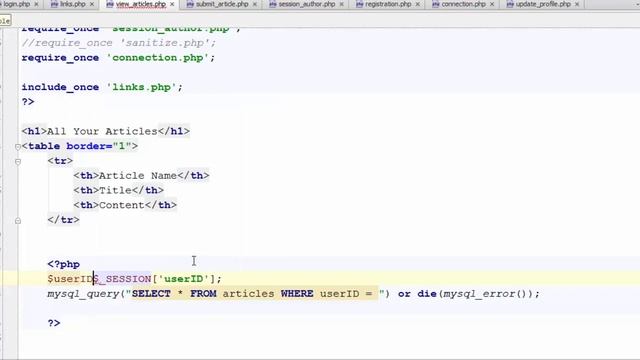
Task: Close the connection.php tab
Action: click(x=492, y=4)
